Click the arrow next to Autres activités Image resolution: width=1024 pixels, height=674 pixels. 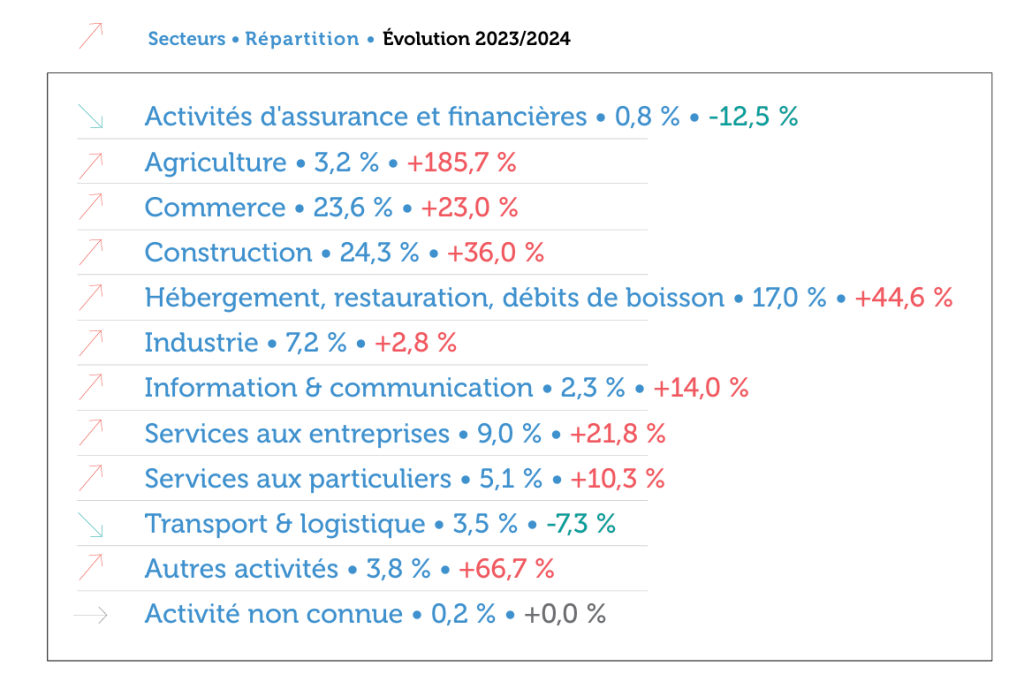click(91, 568)
